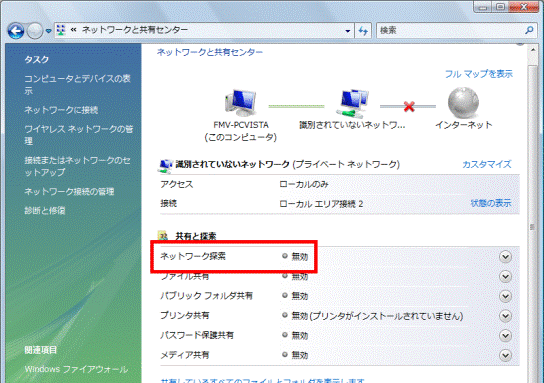
Task: Close the window with red X
Action: point(524,7)
